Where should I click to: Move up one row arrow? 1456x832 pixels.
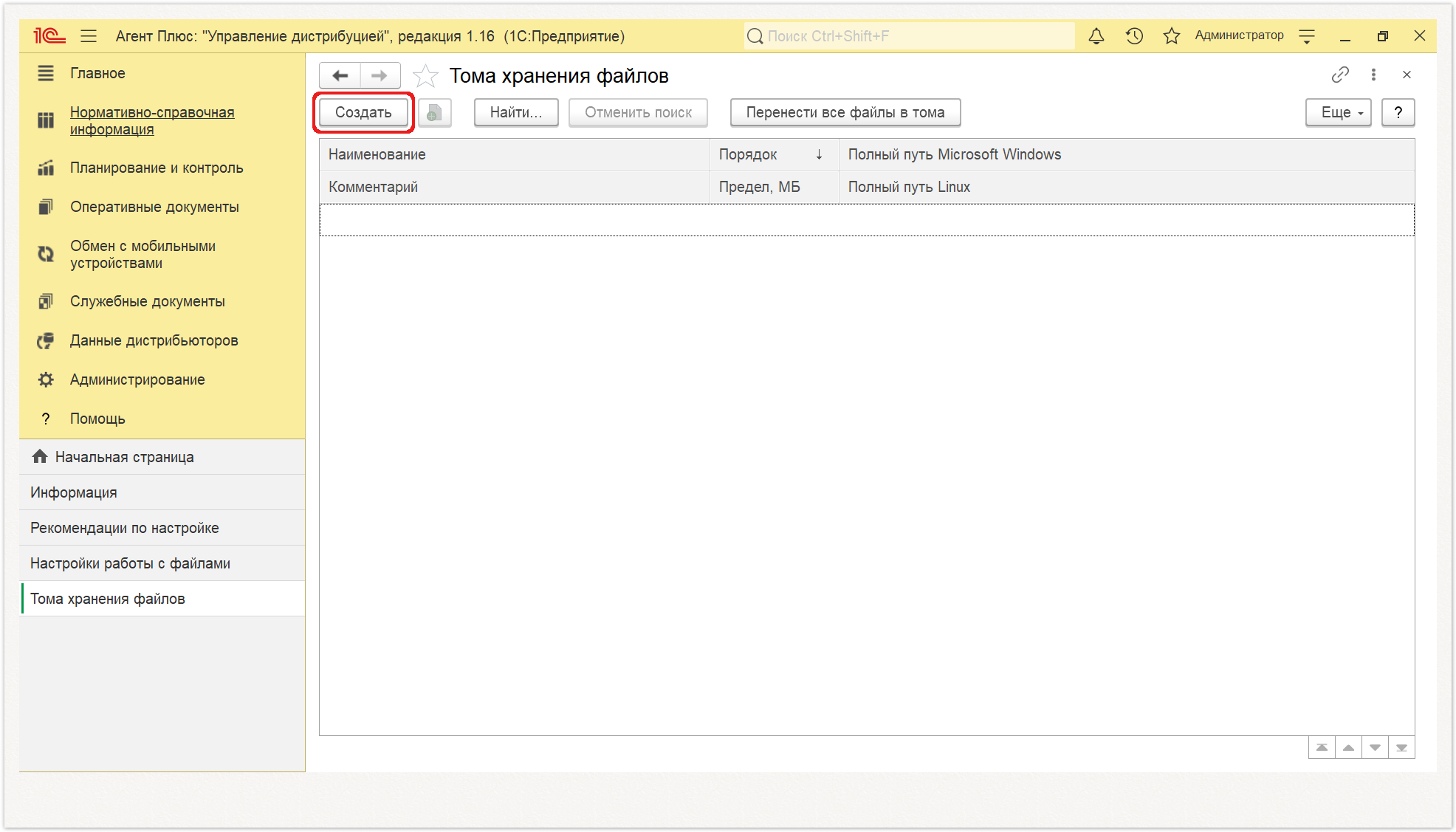click(1348, 748)
